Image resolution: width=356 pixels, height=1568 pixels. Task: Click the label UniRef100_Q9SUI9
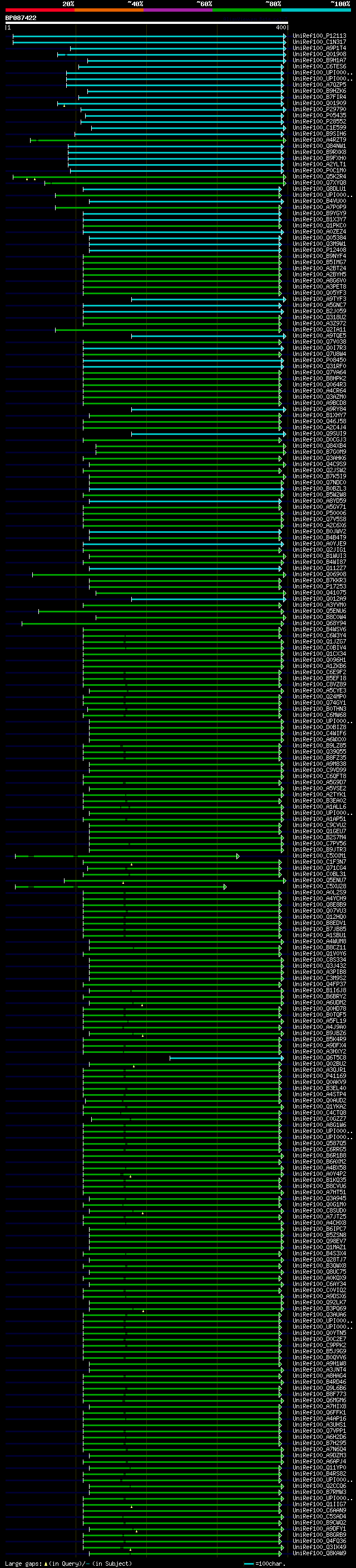click(x=319, y=434)
